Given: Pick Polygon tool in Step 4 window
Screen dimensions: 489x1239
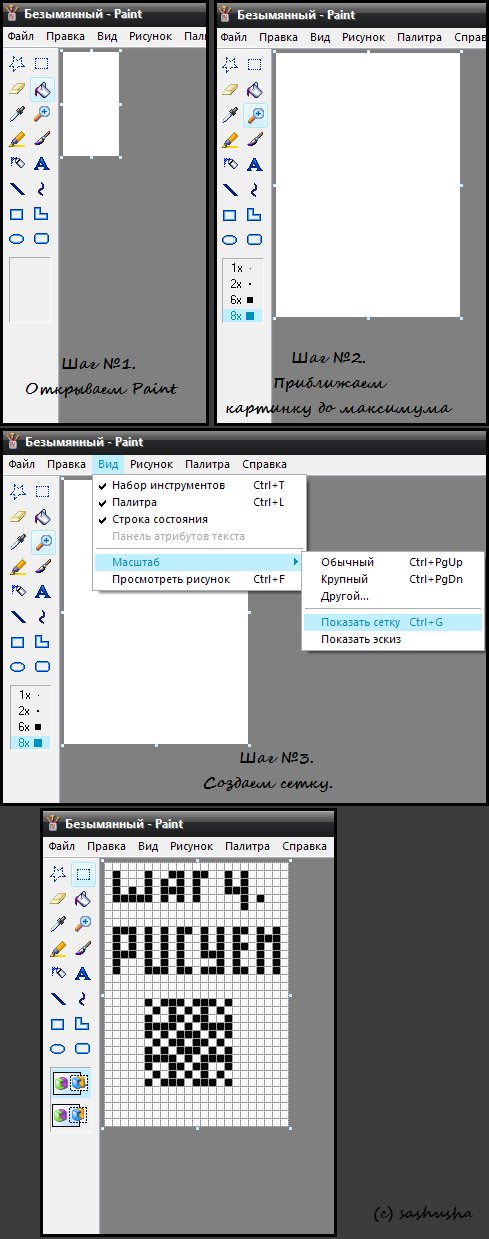Looking at the screenshot, I should tap(83, 1023).
